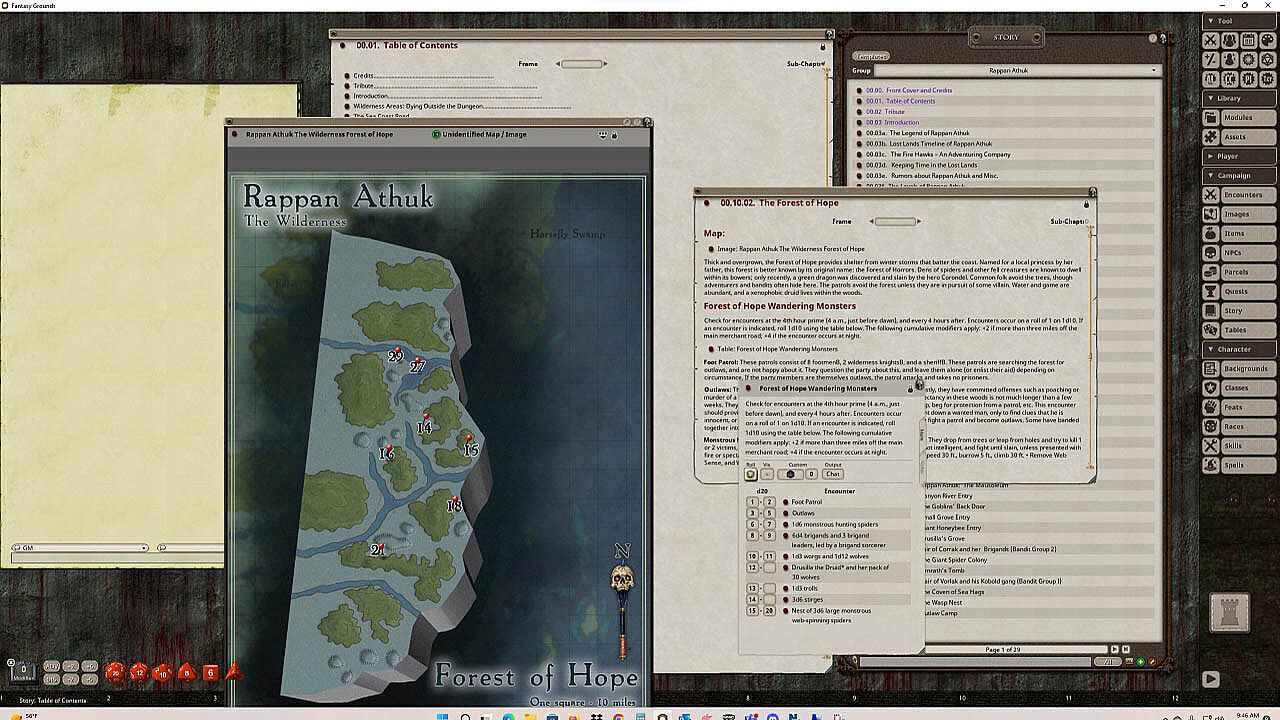Open the combat tracker crossed-swords tool icon
This screenshot has height=720, width=1280.
[x=1211, y=41]
